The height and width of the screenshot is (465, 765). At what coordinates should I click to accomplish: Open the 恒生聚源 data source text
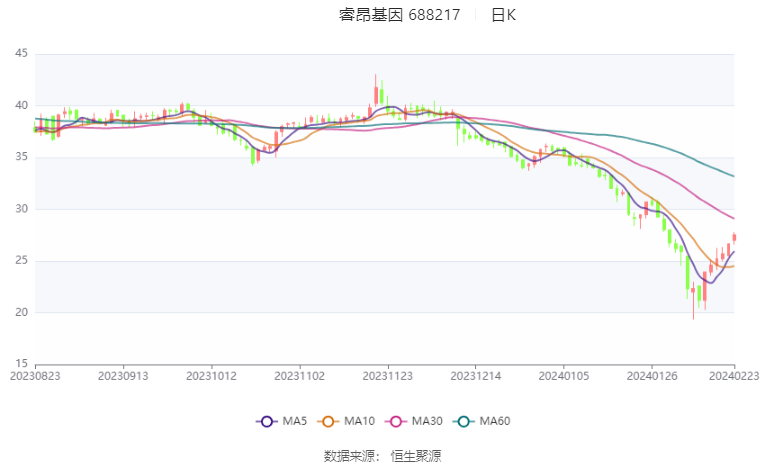pyautogui.click(x=416, y=456)
